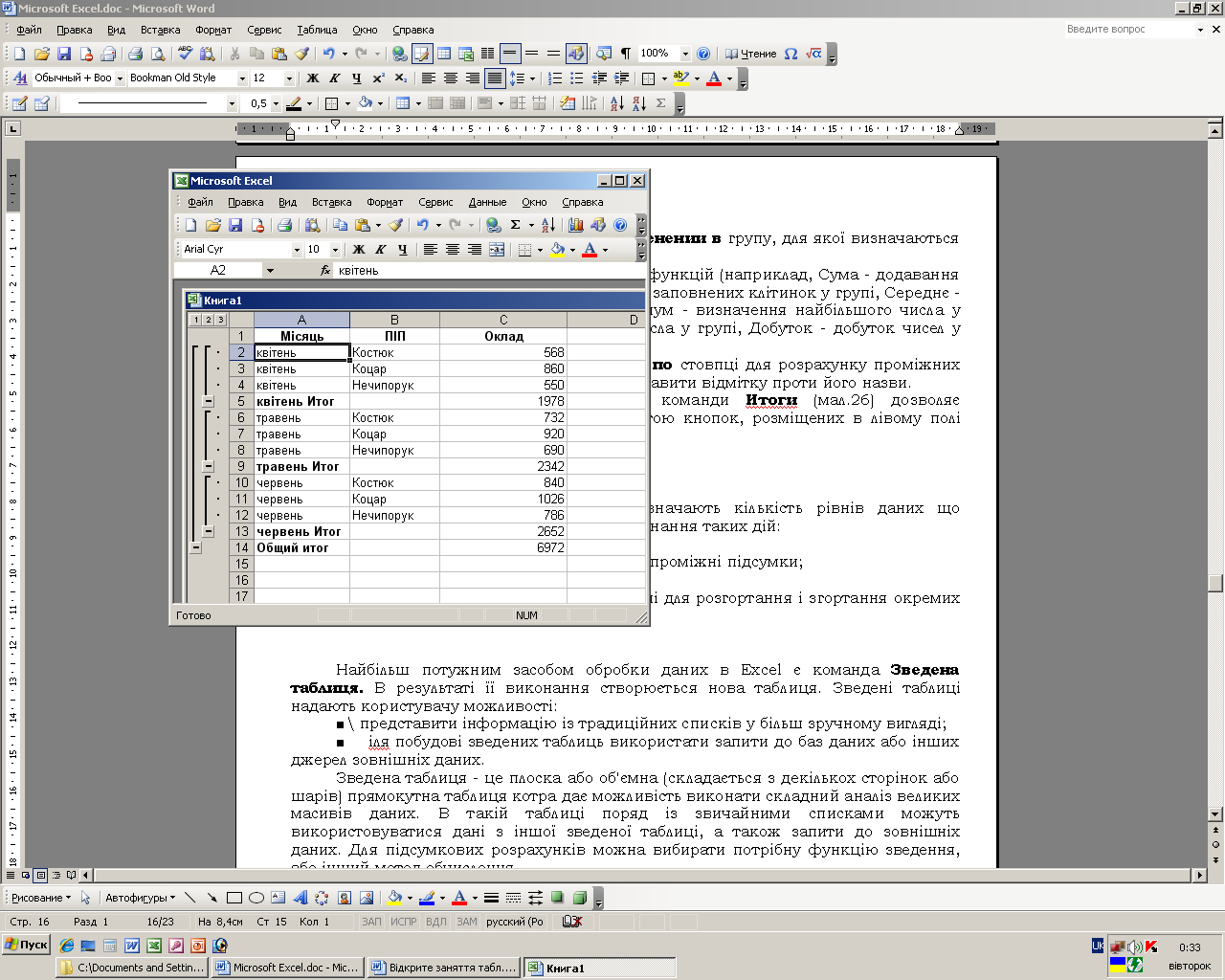
Task: Toggle Bold in Excel formatting toolbar
Action: point(359,250)
